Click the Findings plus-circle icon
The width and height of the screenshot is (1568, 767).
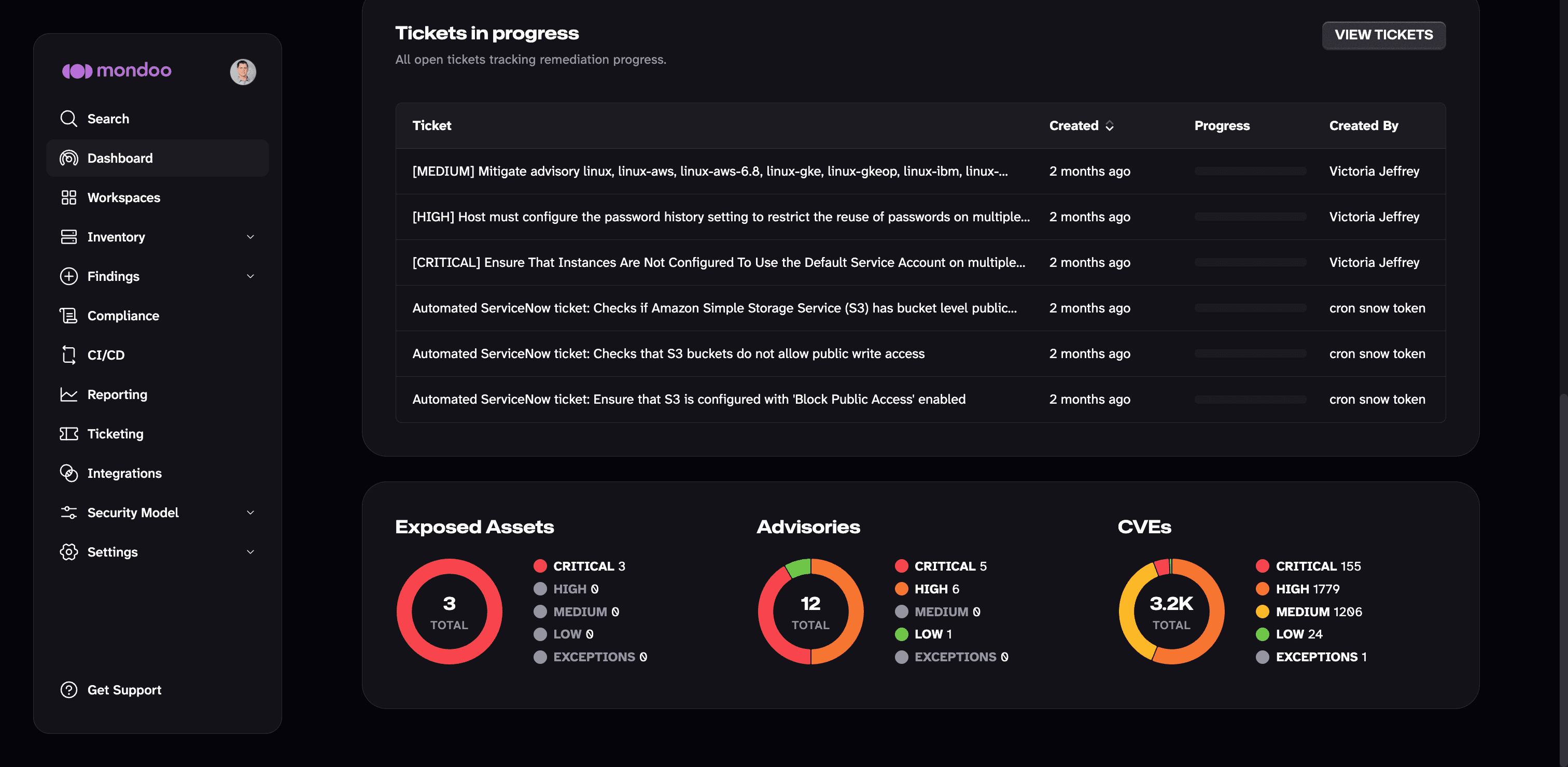(x=69, y=276)
